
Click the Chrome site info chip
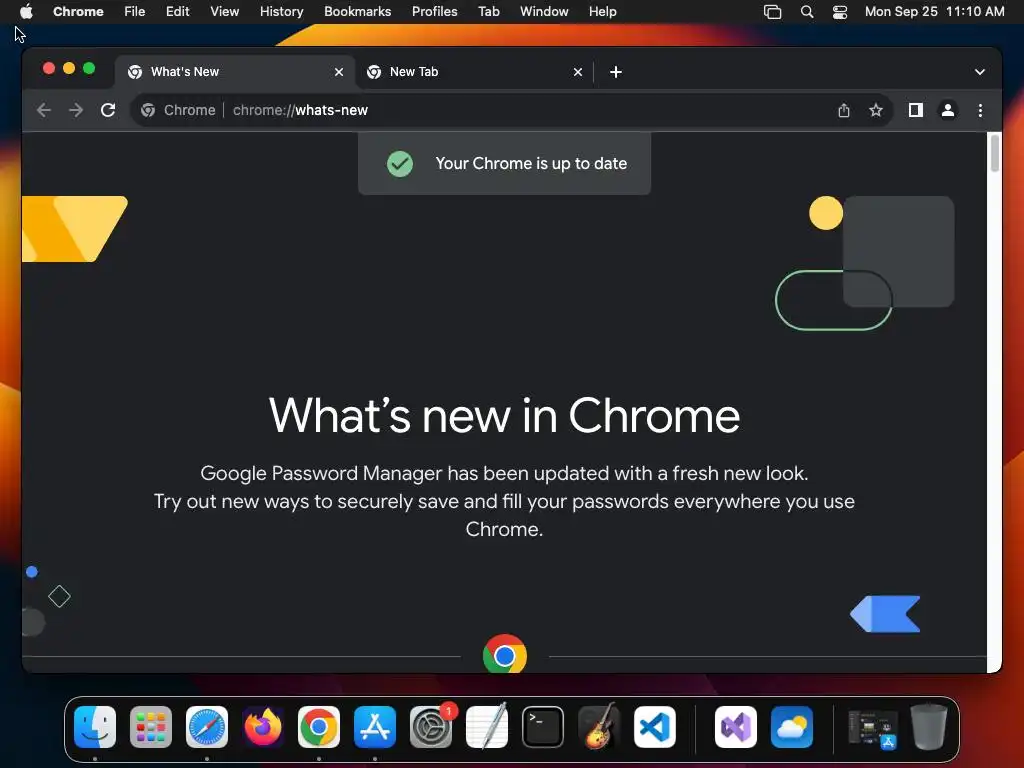178,110
